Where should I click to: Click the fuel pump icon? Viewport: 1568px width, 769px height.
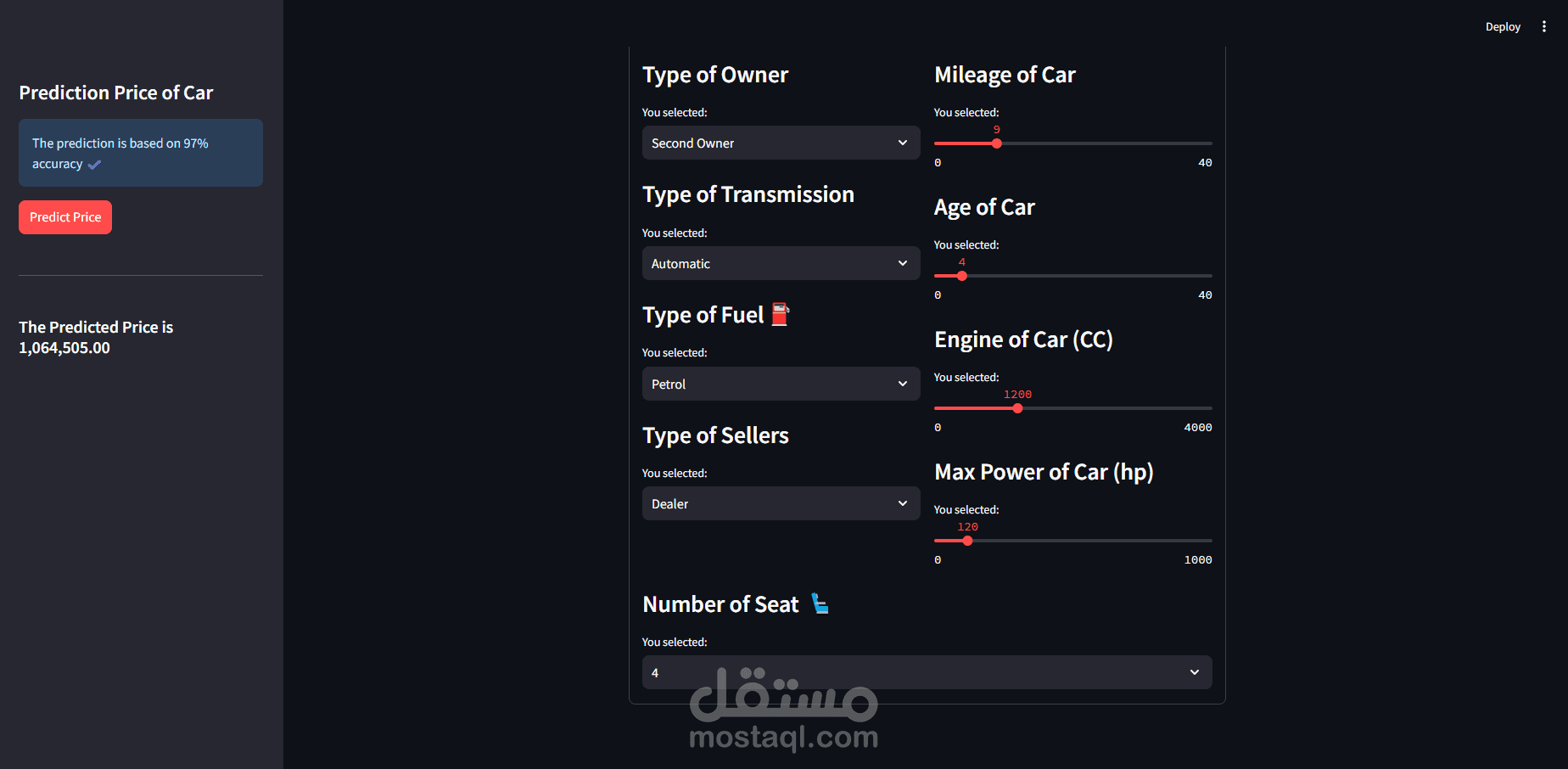(781, 315)
